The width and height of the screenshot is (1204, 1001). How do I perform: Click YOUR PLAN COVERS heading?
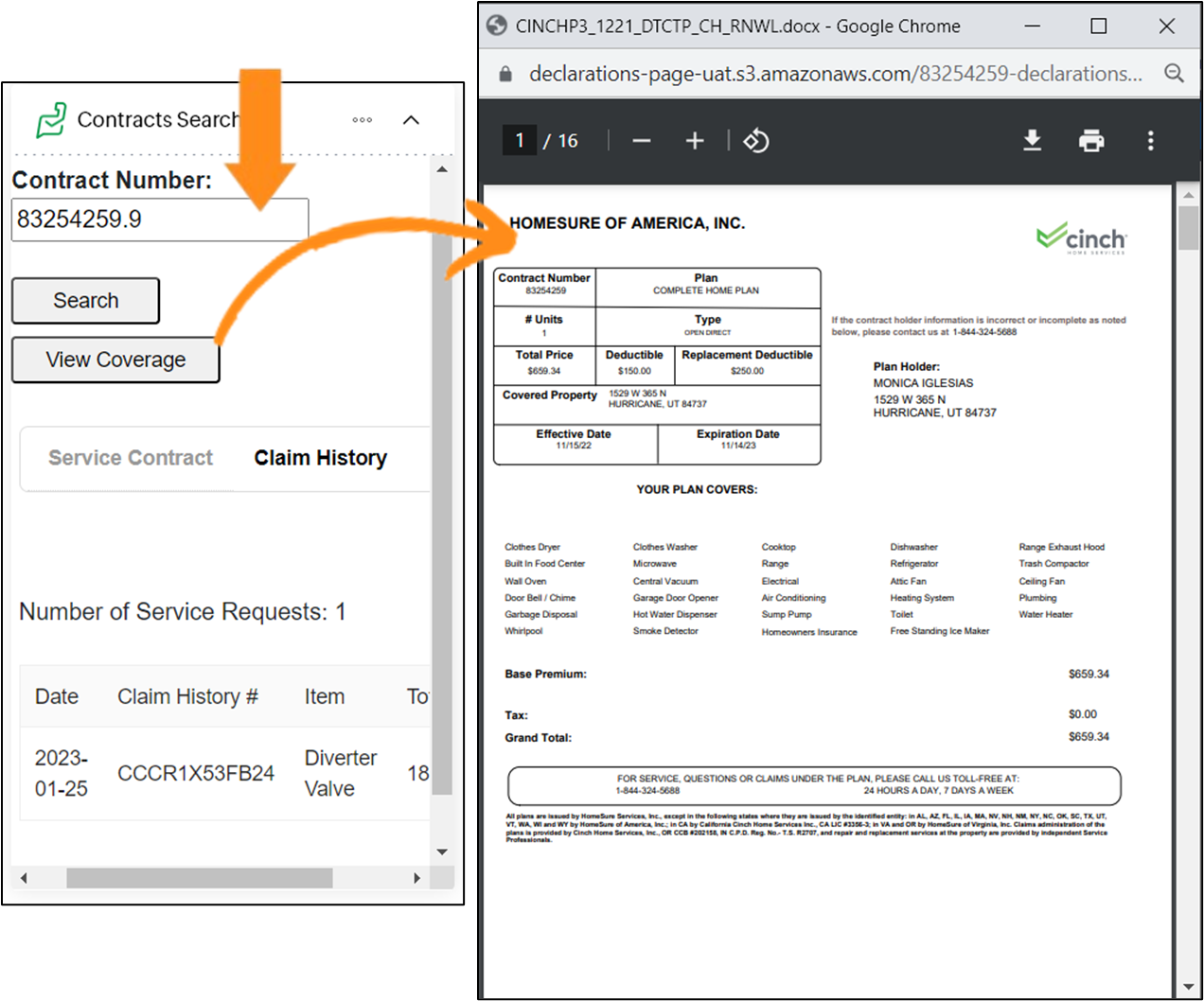(x=697, y=489)
